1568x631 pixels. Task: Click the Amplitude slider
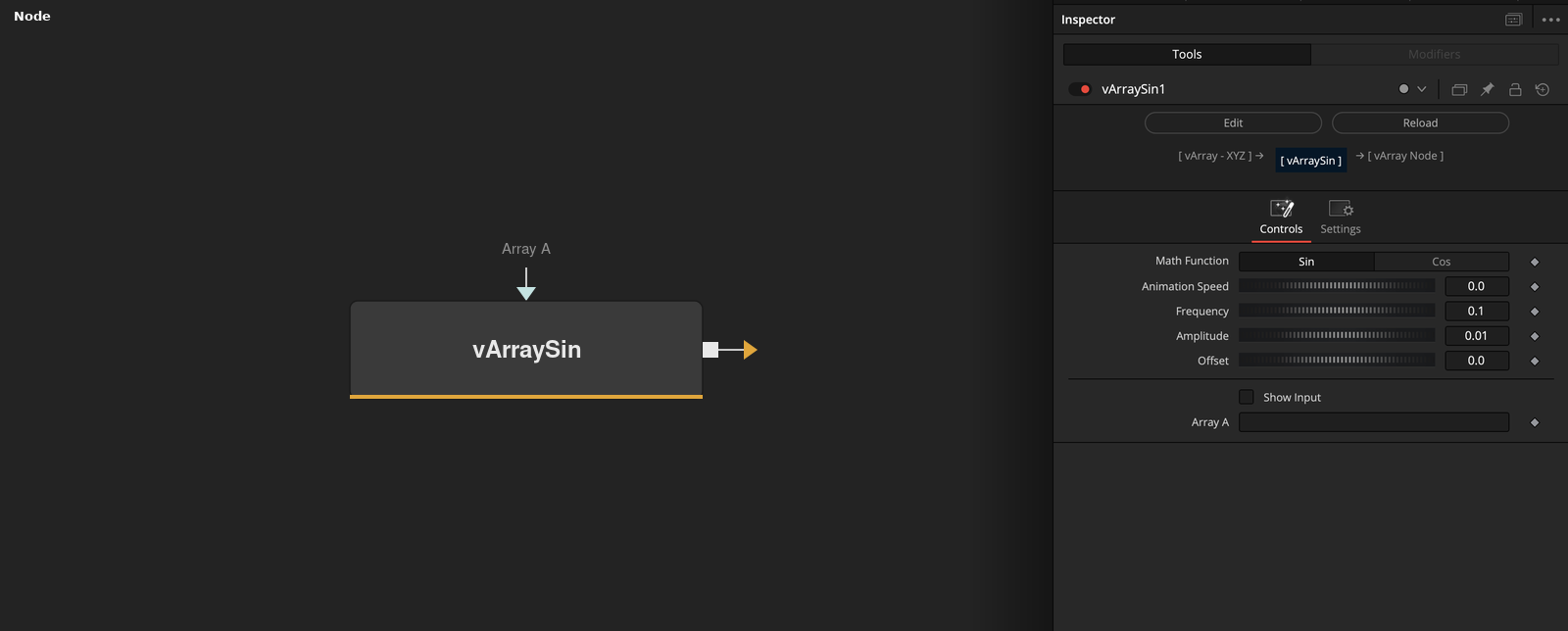point(1337,335)
